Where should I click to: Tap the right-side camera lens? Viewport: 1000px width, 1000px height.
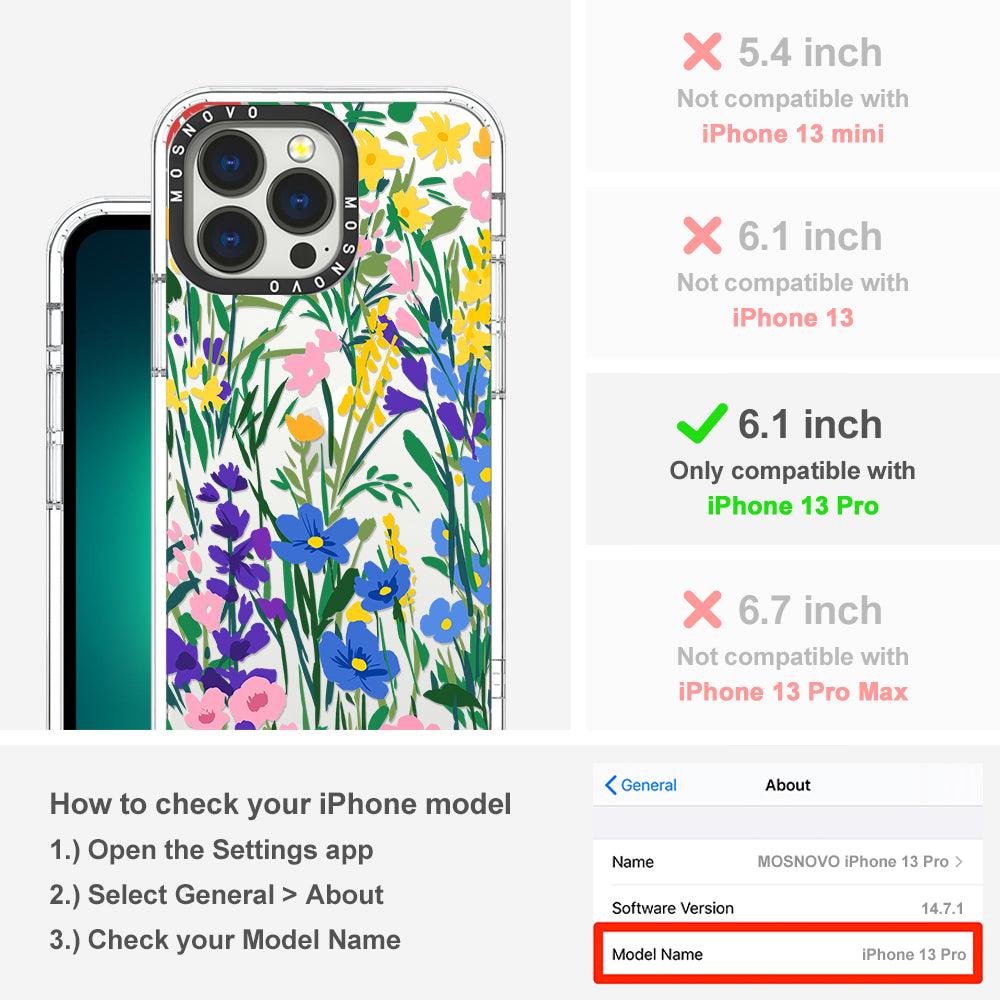(x=300, y=201)
